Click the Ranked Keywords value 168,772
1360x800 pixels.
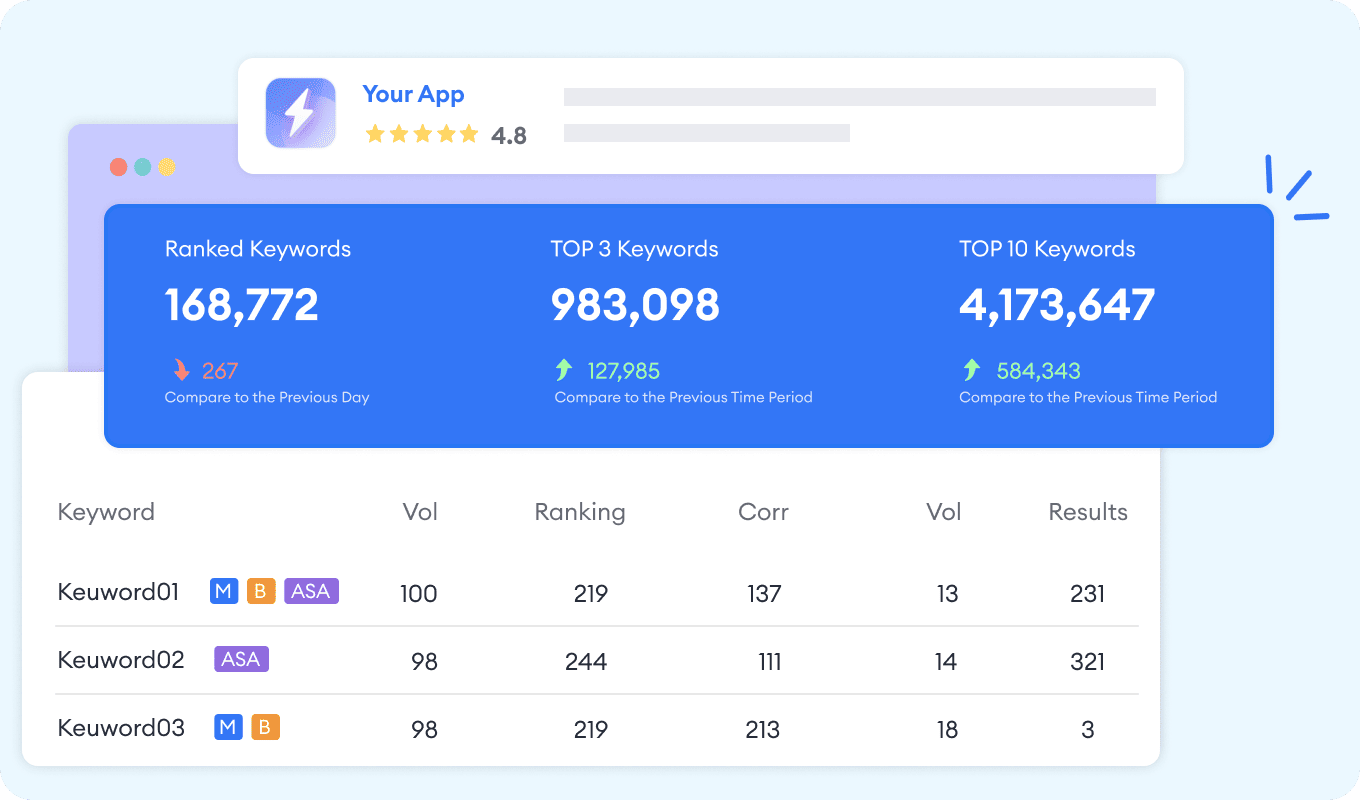(x=242, y=305)
